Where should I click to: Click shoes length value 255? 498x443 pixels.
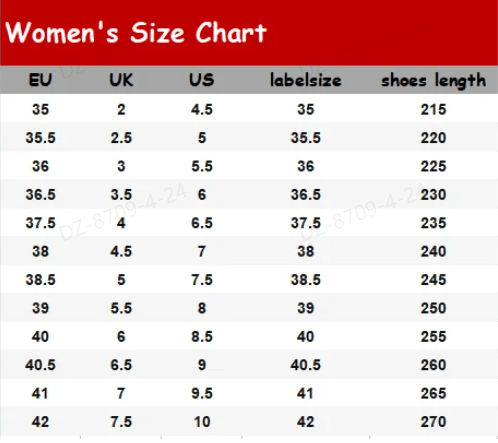[433, 336]
